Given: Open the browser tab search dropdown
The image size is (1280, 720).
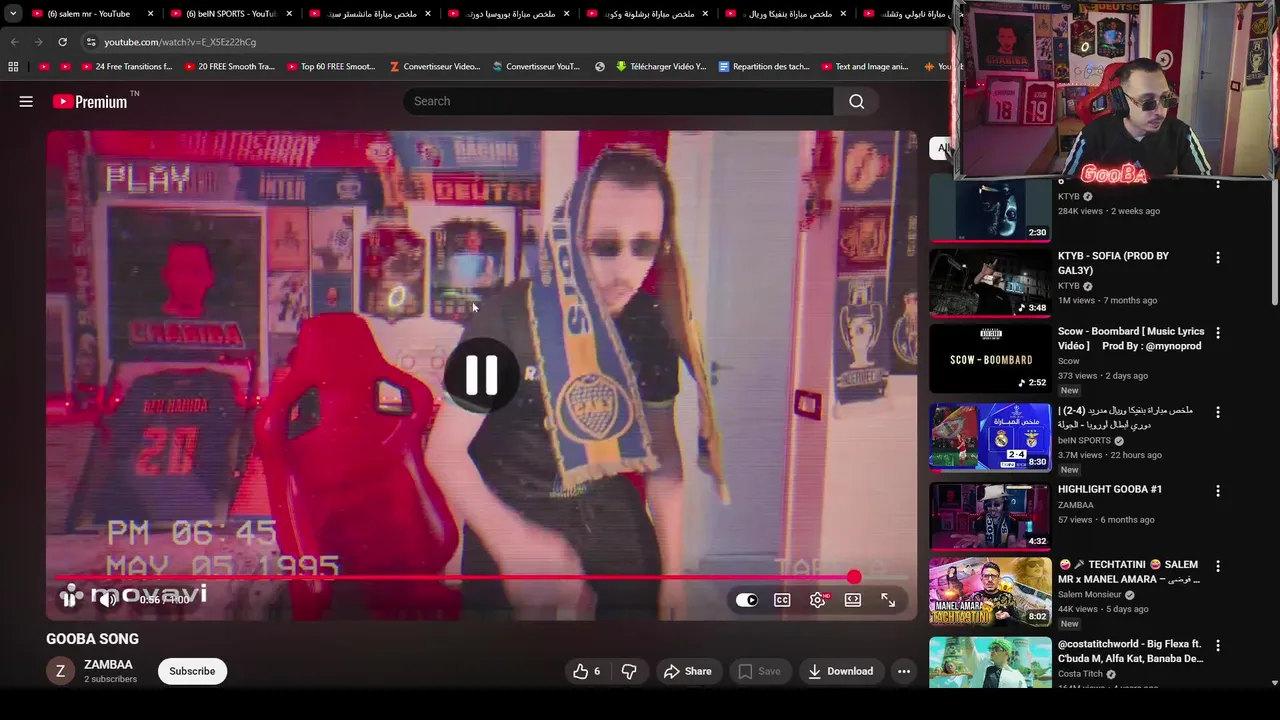Looking at the screenshot, I should (x=12, y=14).
